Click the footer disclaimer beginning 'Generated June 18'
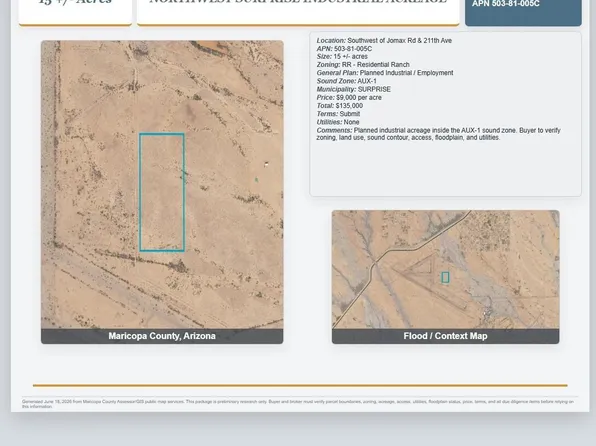Screen dimensions: 596x446 click(x=298, y=404)
